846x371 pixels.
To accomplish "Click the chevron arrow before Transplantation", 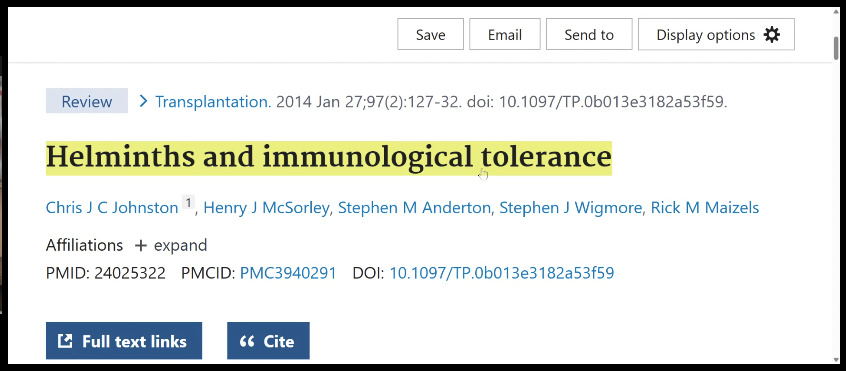I will click(x=144, y=101).
